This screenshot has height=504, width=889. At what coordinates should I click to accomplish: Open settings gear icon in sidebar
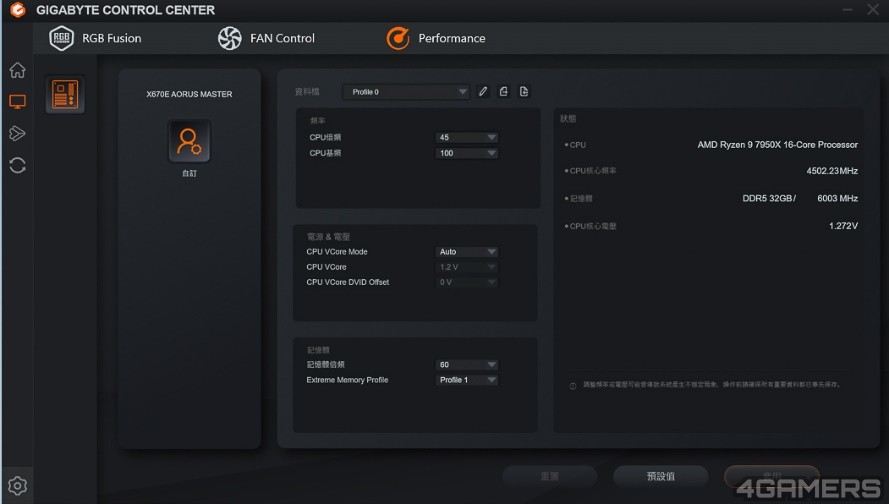click(x=18, y=486)
